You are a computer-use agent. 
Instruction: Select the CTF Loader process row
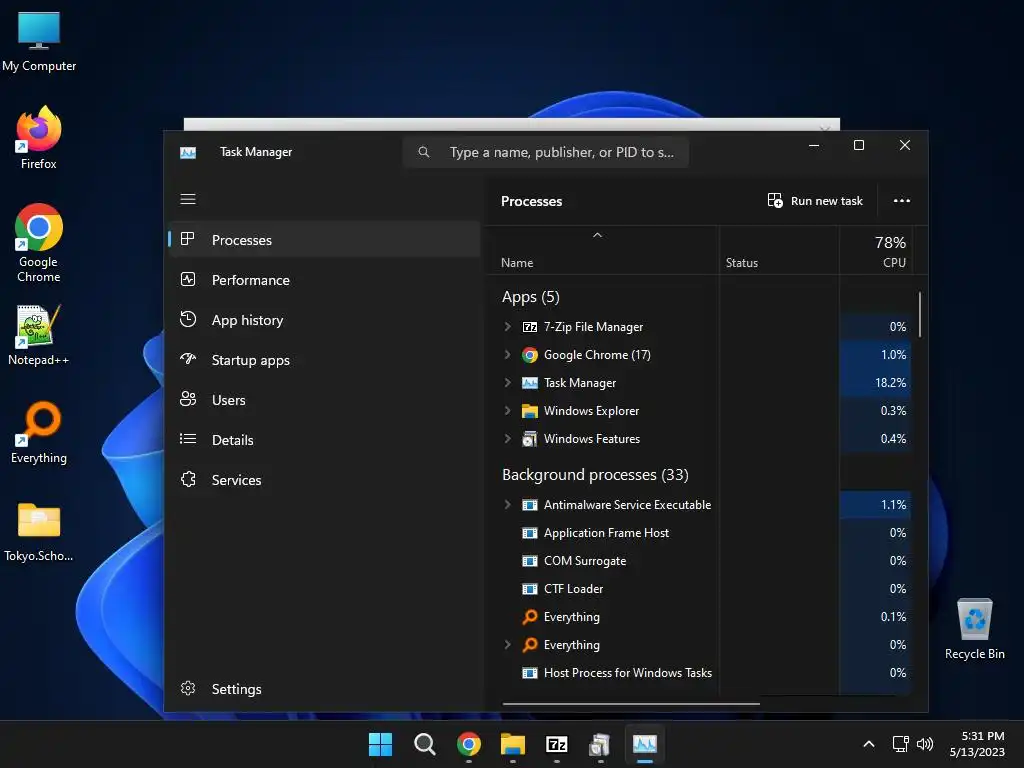pos(700,589)
